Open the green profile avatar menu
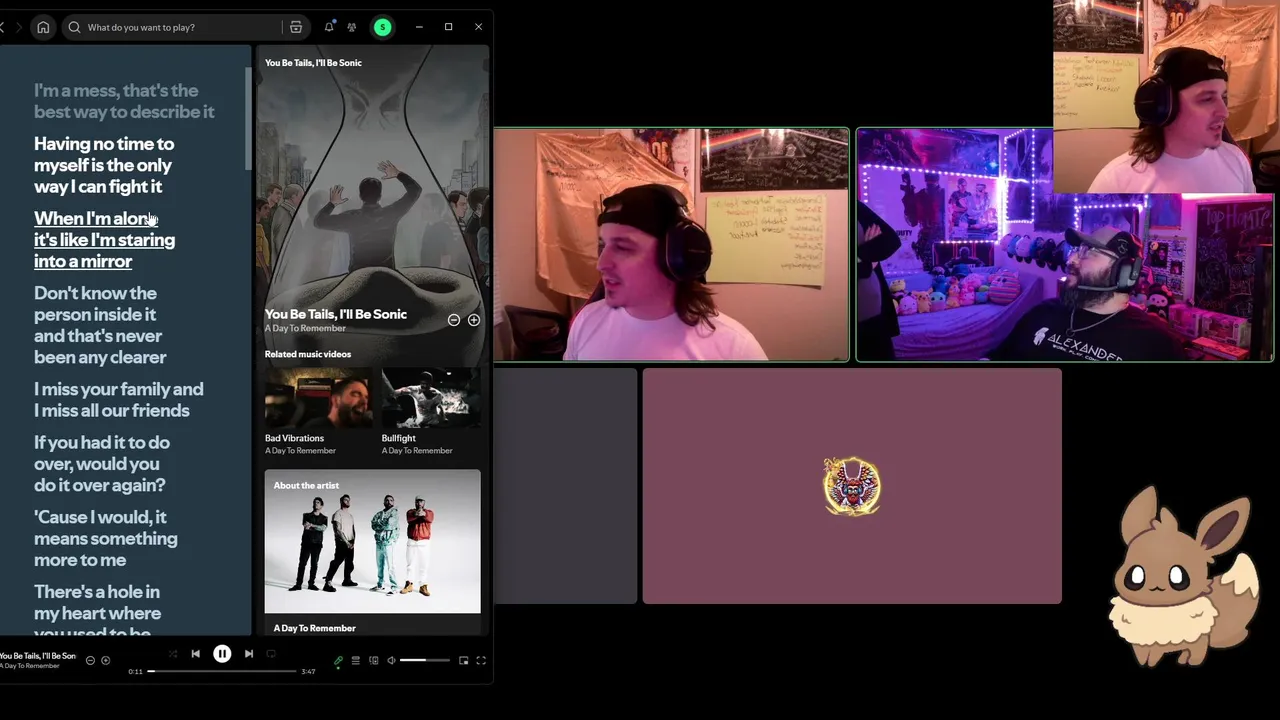This screenshot has width=1280, height=720. (x=382, y=27)
